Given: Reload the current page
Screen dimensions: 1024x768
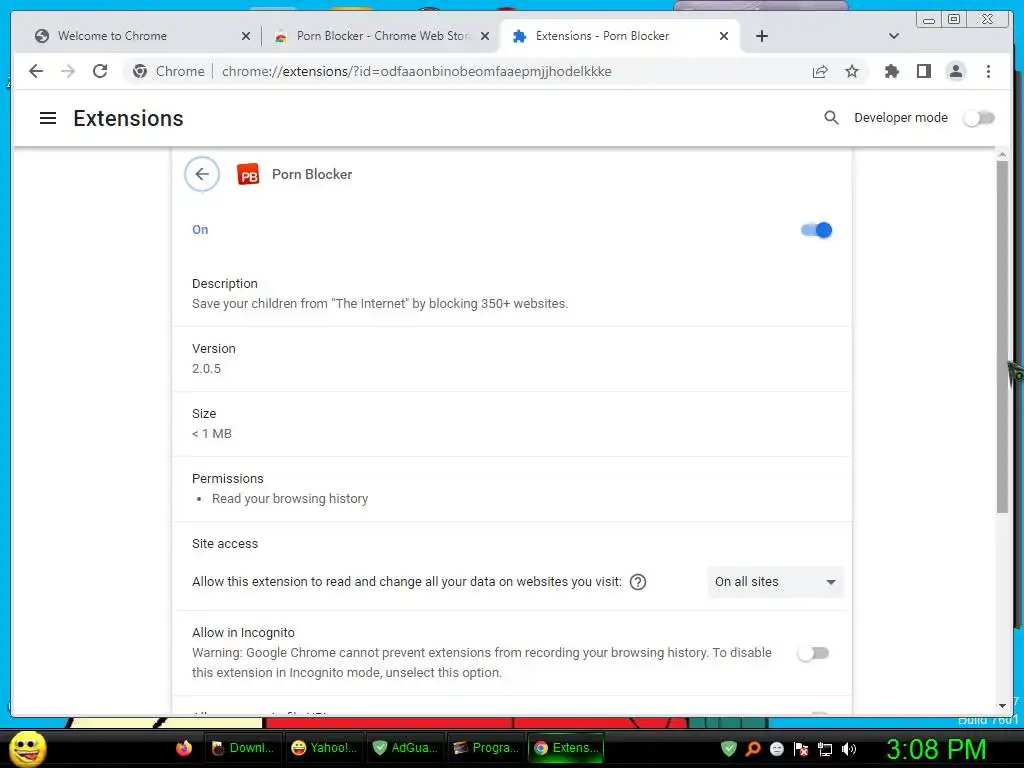Looking at the screenshot, I should point(100,71).
